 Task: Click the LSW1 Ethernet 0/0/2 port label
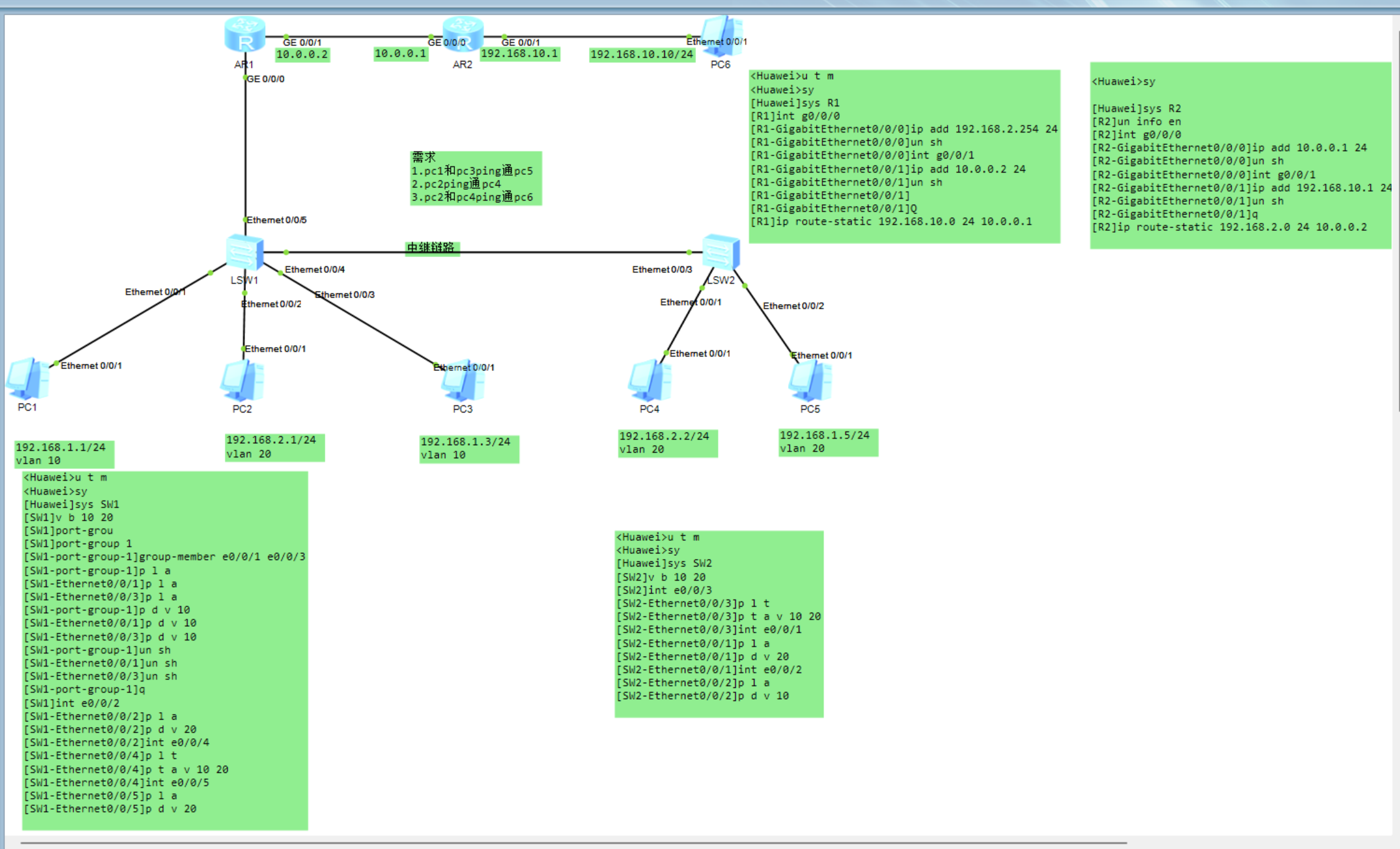click(x=271, y=304)
